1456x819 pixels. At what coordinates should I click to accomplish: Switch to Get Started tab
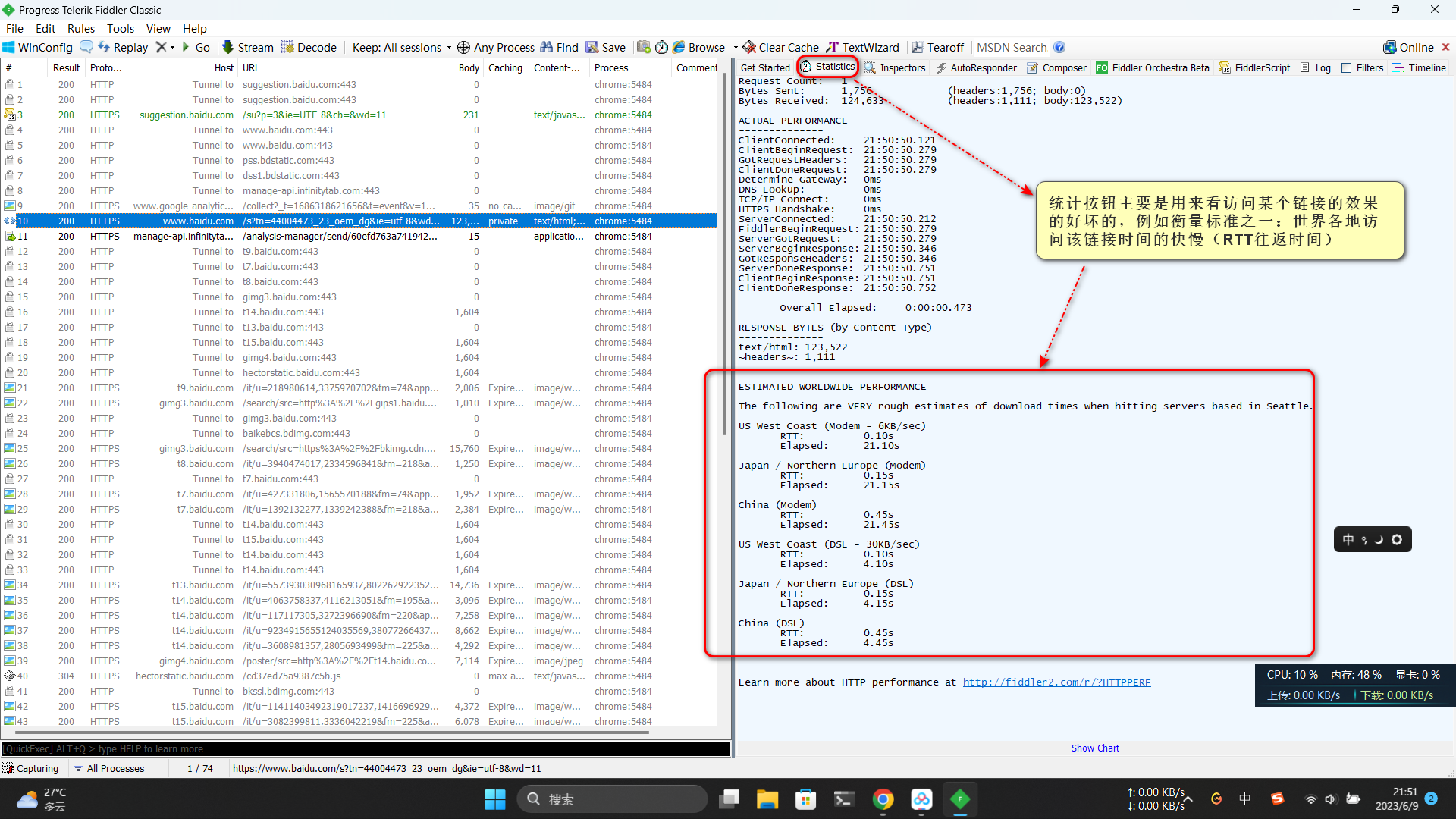[x=764, y=67]
